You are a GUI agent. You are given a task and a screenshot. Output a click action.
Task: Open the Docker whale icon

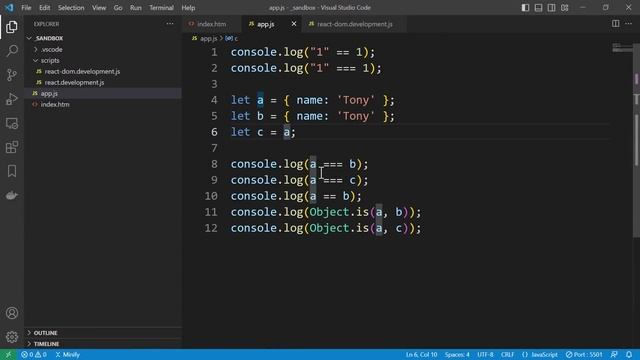click(x=12, y=196)
